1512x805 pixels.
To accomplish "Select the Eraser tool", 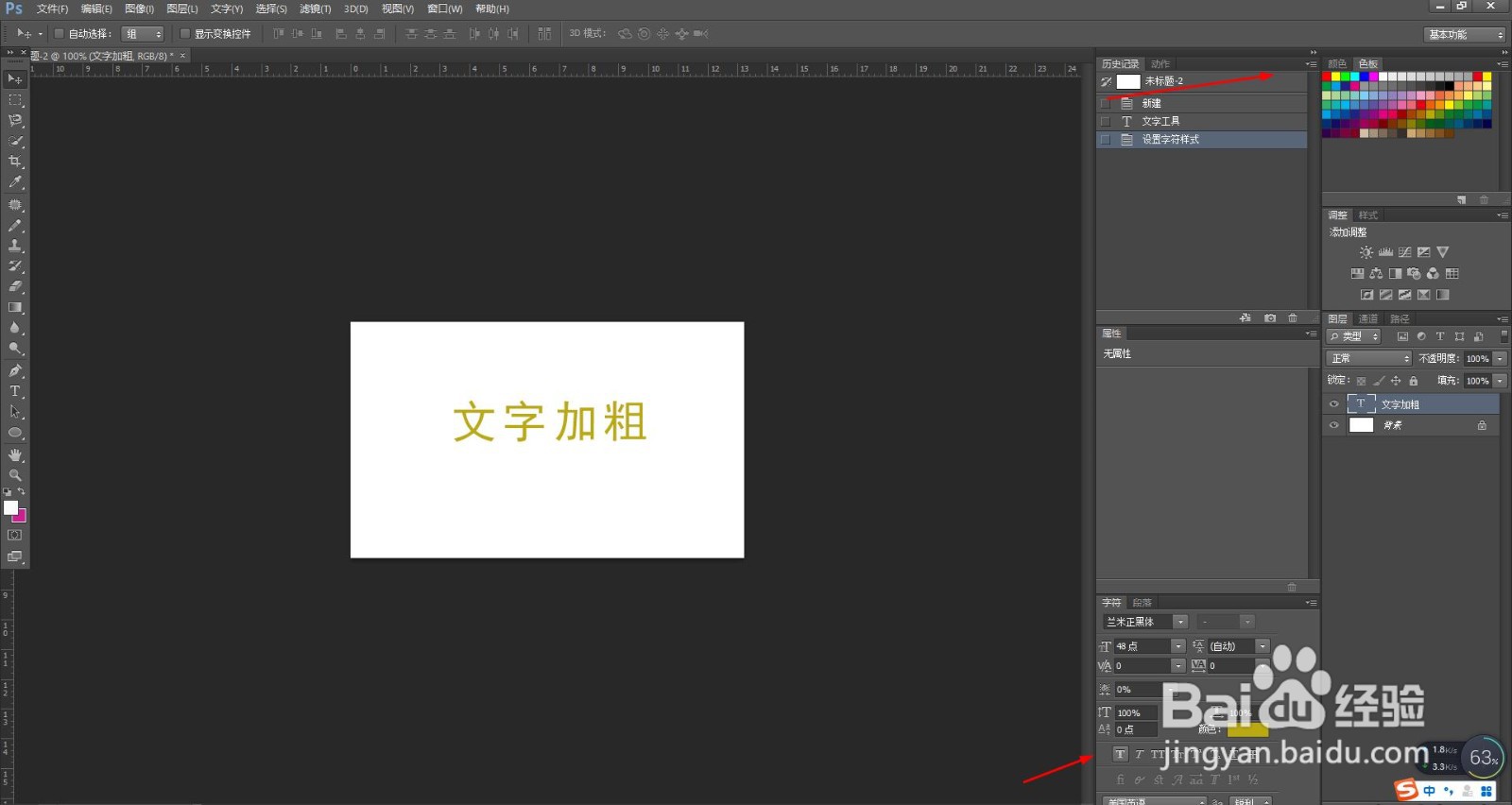I will 15,286.
